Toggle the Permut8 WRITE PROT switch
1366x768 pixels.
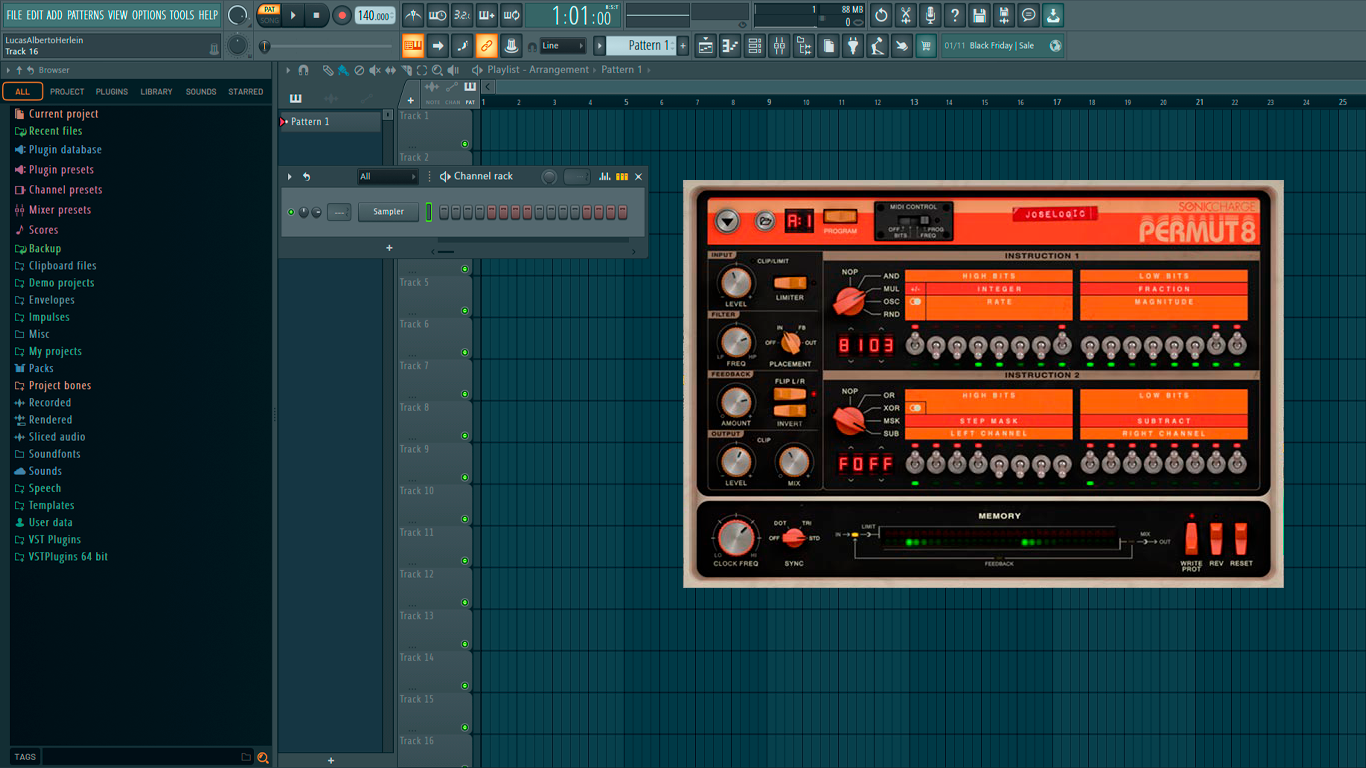click(x=1191, y=537)
